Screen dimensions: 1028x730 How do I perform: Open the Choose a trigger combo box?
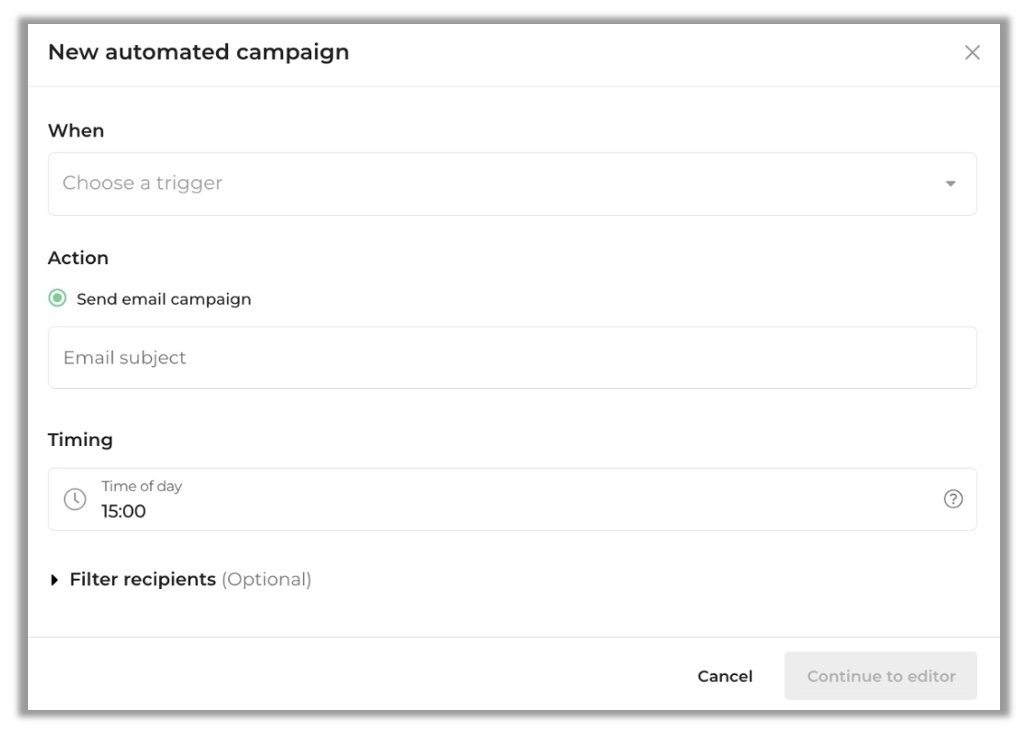[x=500, y=184]
